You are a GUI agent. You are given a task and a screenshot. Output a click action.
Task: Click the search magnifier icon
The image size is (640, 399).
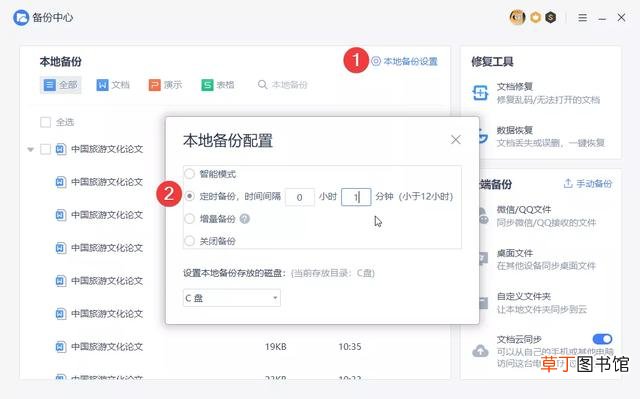click(262, 84)
